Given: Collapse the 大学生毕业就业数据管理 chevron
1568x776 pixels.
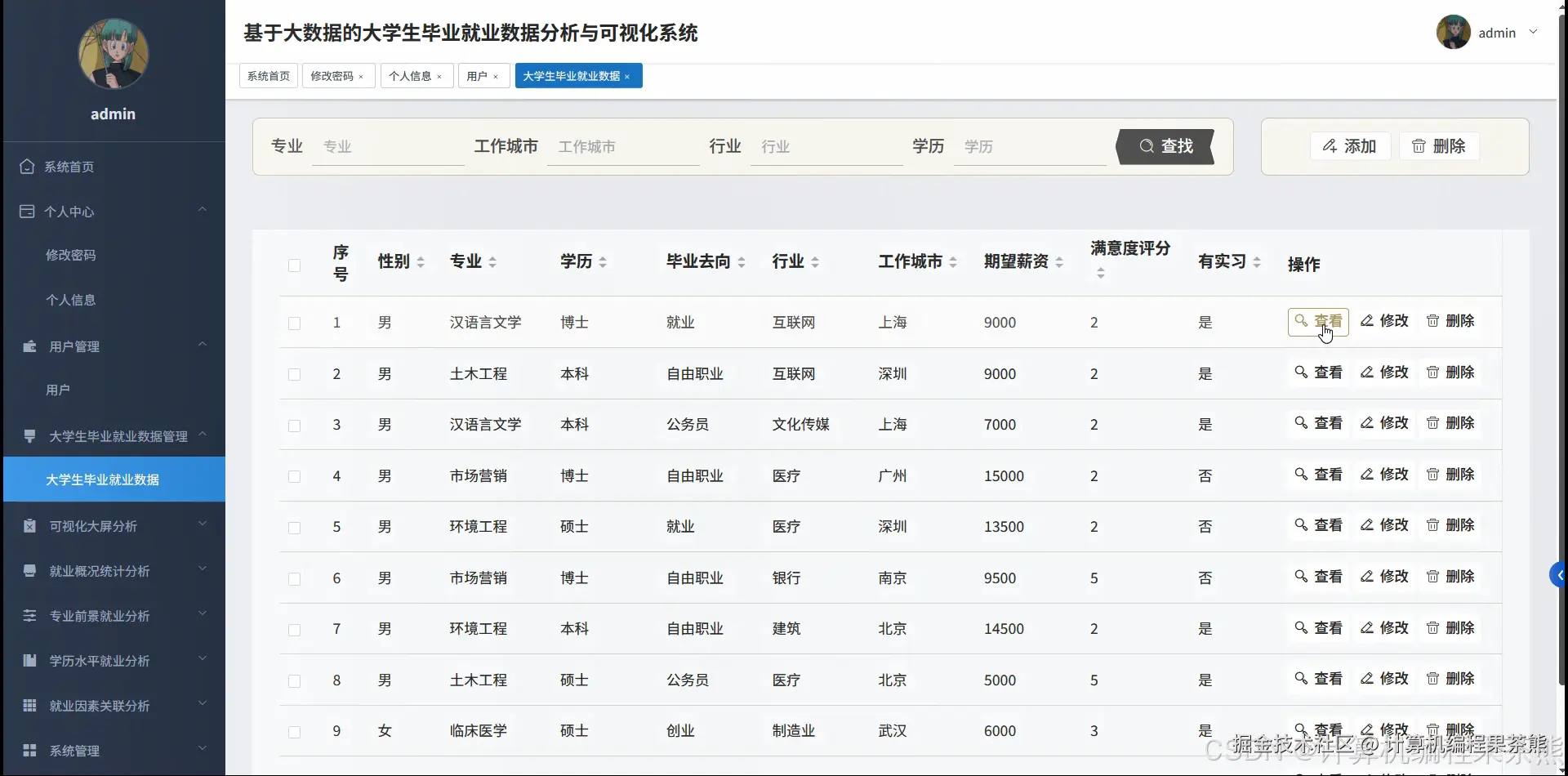Looking at the screenshot, I should [x=203, y=434].
